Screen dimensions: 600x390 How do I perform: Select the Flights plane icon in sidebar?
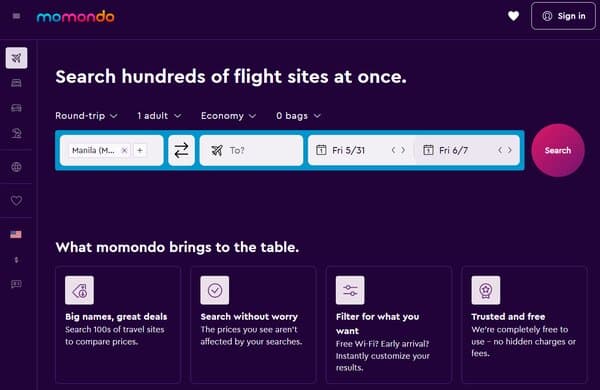coord(16,58)
